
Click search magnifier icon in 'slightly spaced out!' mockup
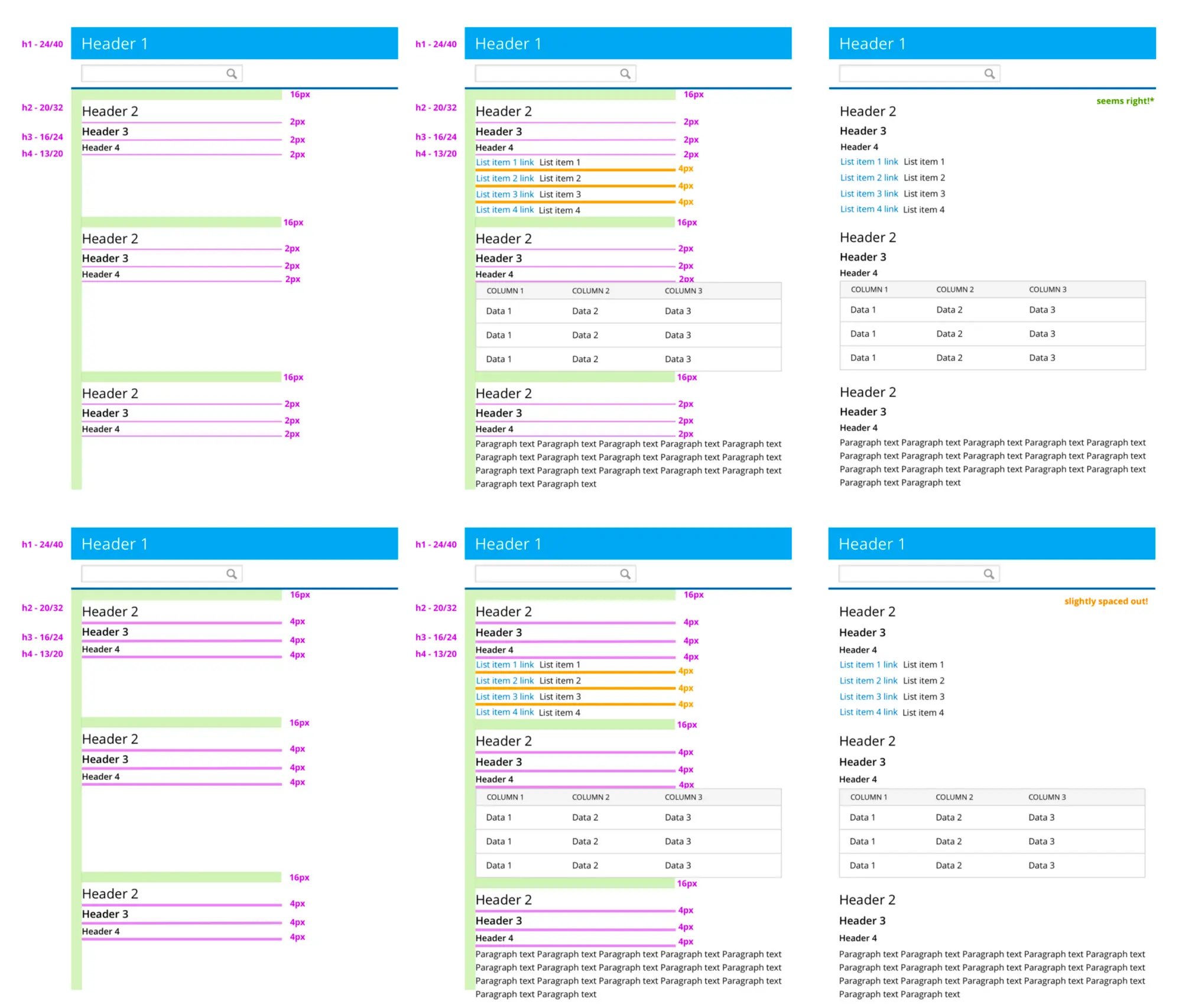989,574
